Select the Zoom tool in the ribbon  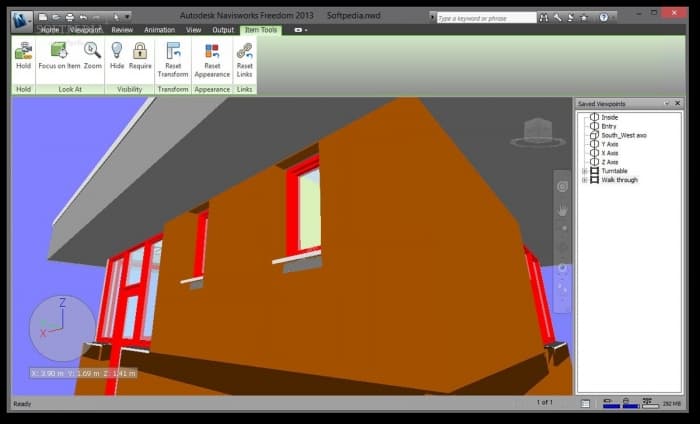(93, 55)
